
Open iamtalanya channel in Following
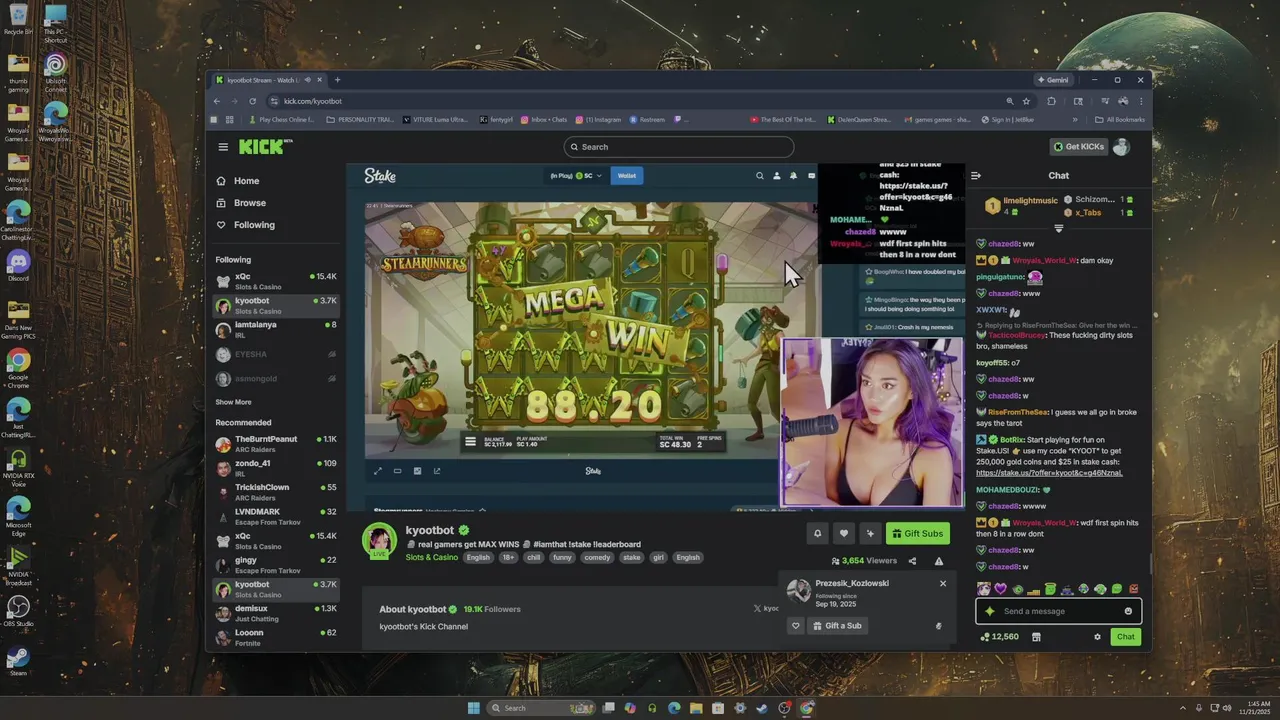tap(276, 329)
